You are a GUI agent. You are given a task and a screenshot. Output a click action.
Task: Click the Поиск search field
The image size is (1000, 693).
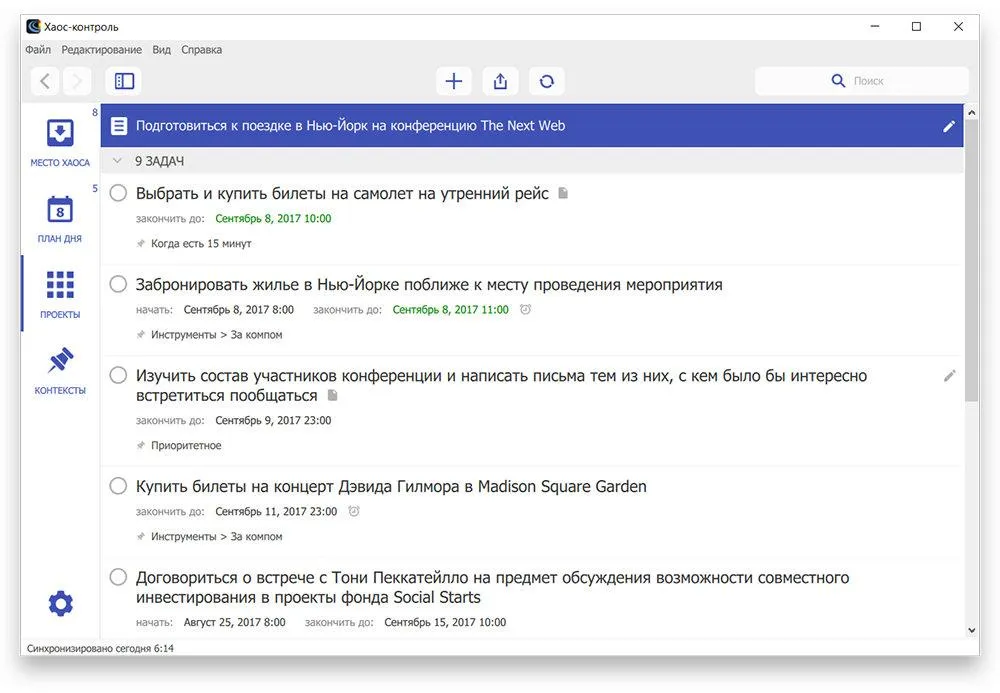pyautogui.click(x=862, y=81)
